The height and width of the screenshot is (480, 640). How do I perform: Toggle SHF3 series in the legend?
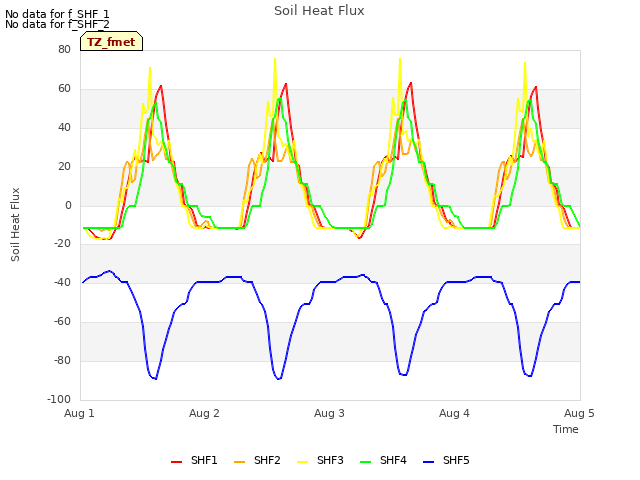point(320,460)
